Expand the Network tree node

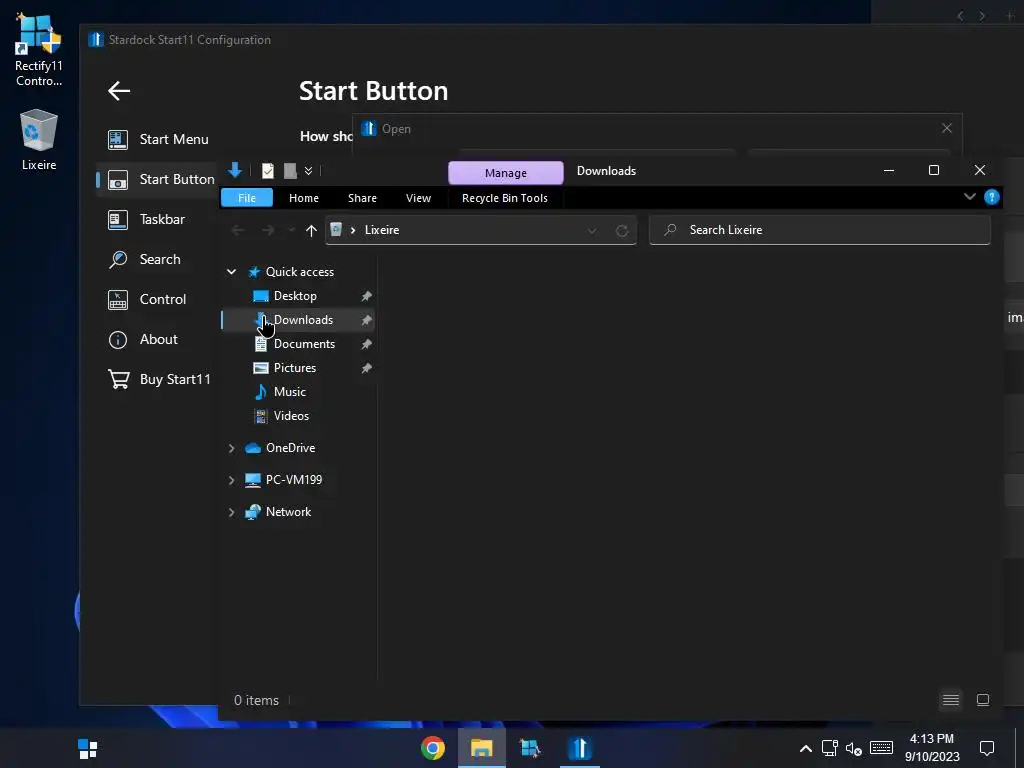pyautogui.click(x=231, y=512)
